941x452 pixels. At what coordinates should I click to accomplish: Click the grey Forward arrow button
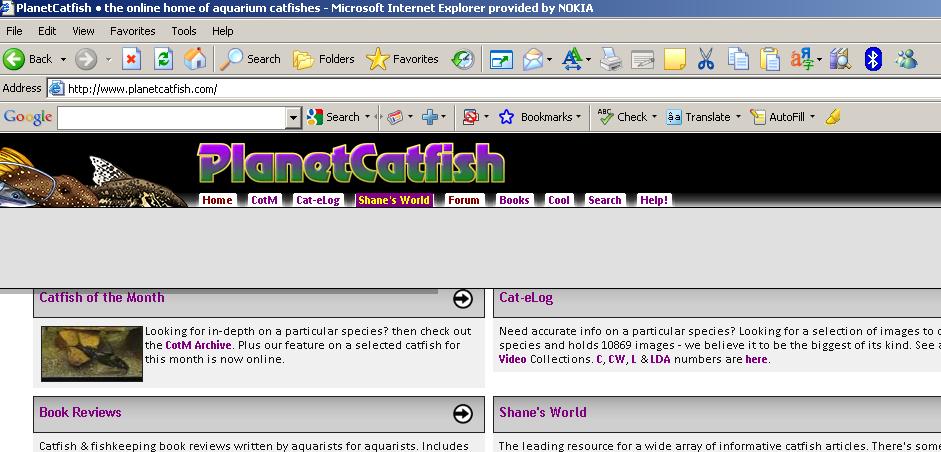click(x=86, y=59)
